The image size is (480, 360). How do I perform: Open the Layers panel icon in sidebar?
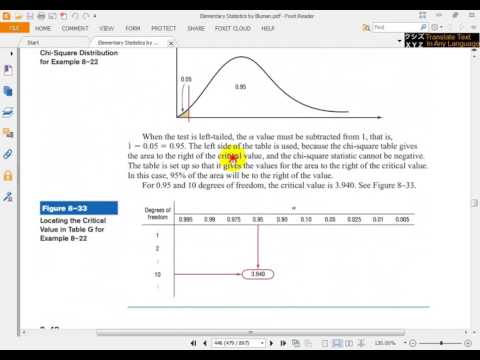[8, 112]
